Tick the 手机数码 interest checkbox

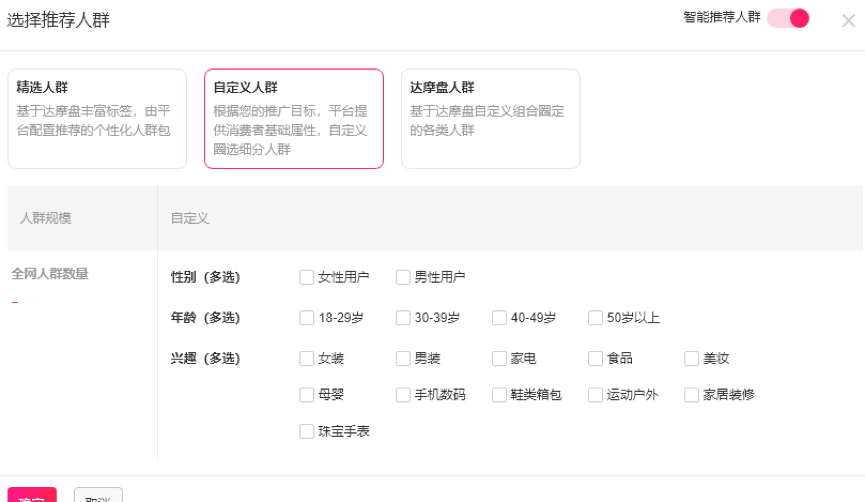pos(403,395)
